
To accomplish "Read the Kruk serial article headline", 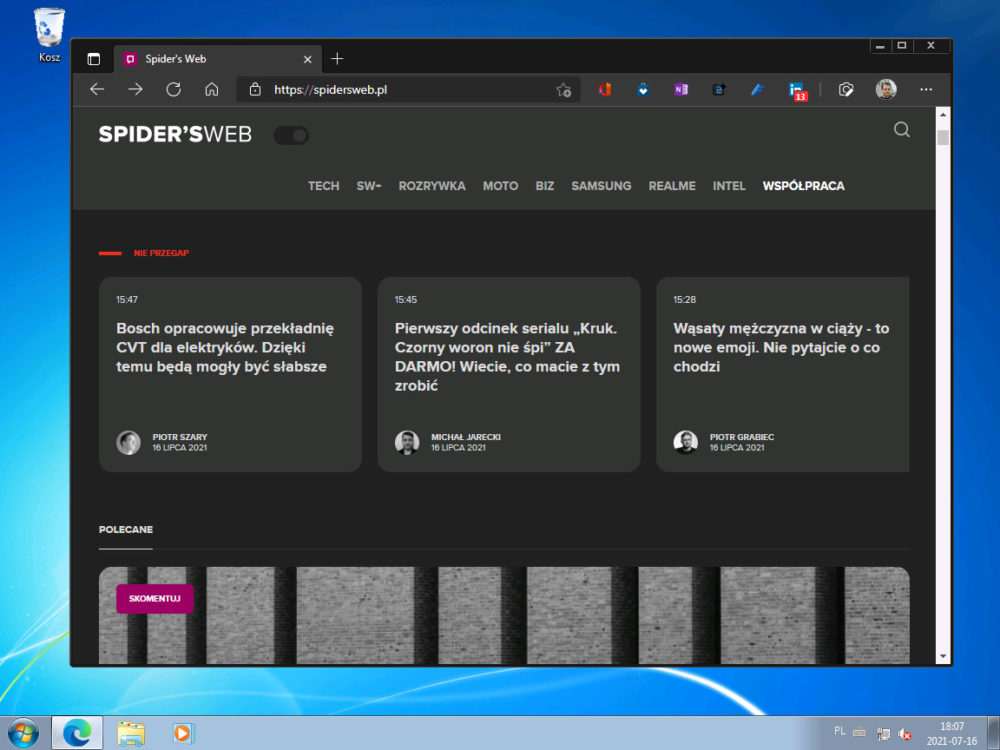I will 507,357.
